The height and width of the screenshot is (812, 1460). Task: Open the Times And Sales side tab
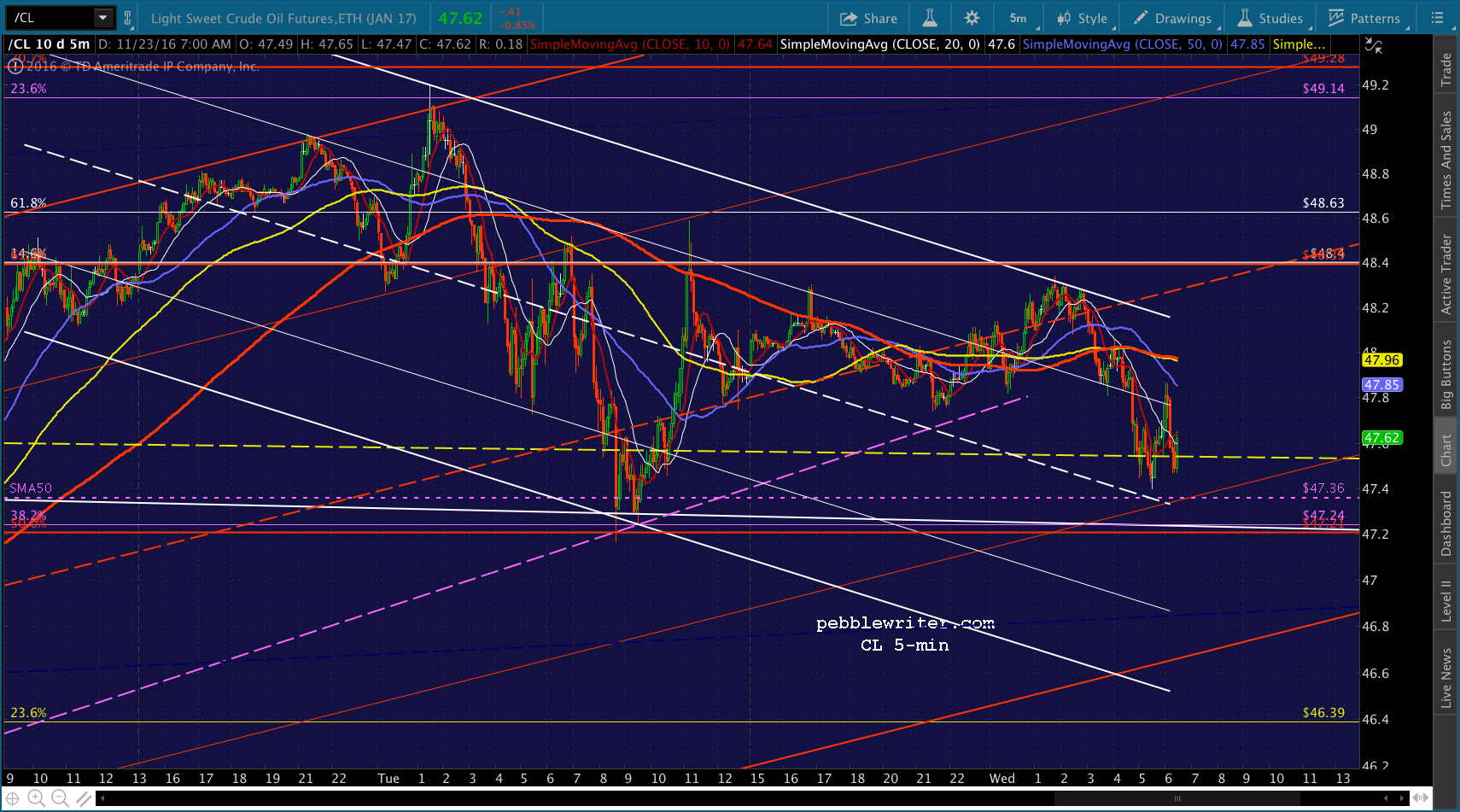[1445, 160]
